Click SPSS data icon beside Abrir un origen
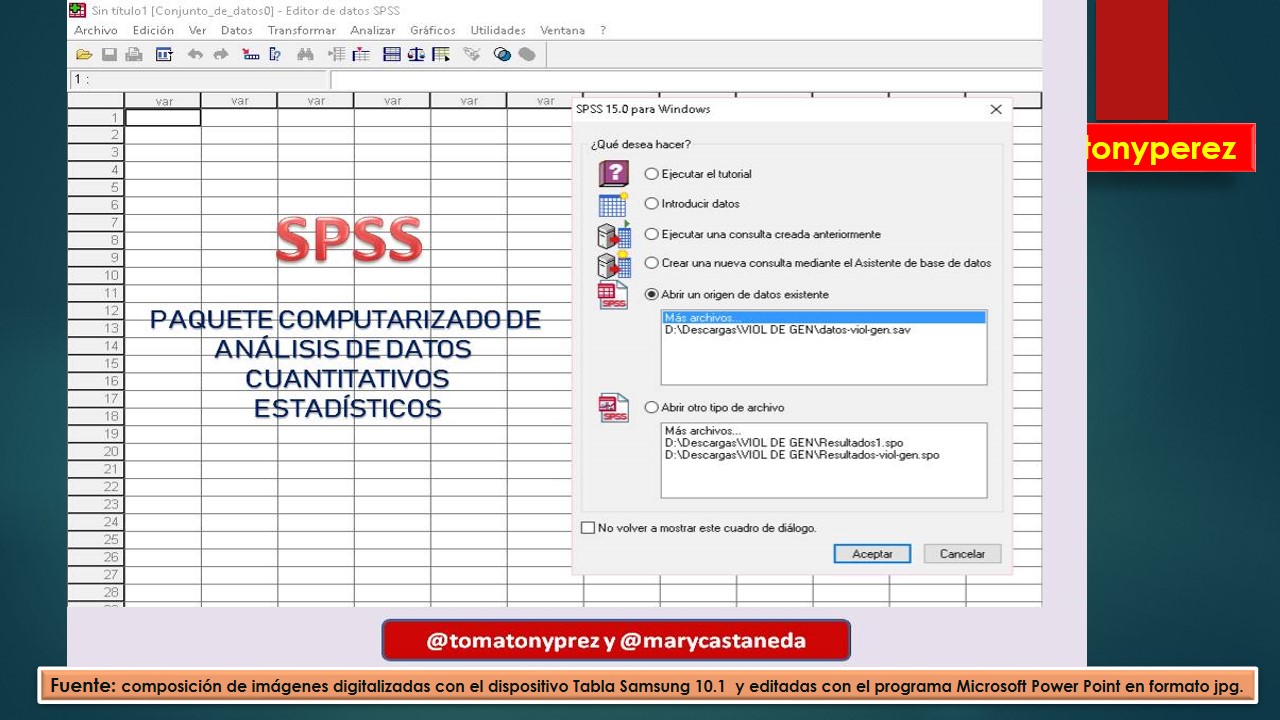Screen dimensions: 1280x720 (x=613, y=295)
